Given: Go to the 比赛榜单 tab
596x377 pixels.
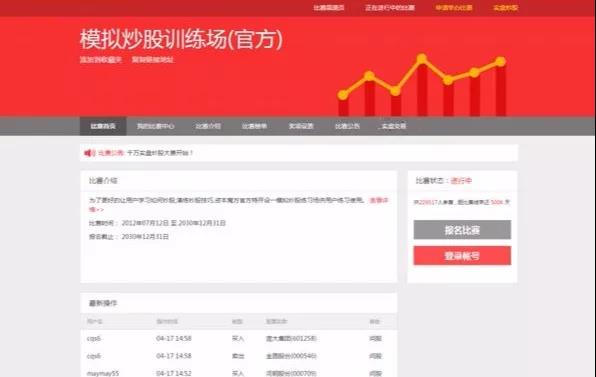Looking at the screenshot, I should click(x=254, y=126).
